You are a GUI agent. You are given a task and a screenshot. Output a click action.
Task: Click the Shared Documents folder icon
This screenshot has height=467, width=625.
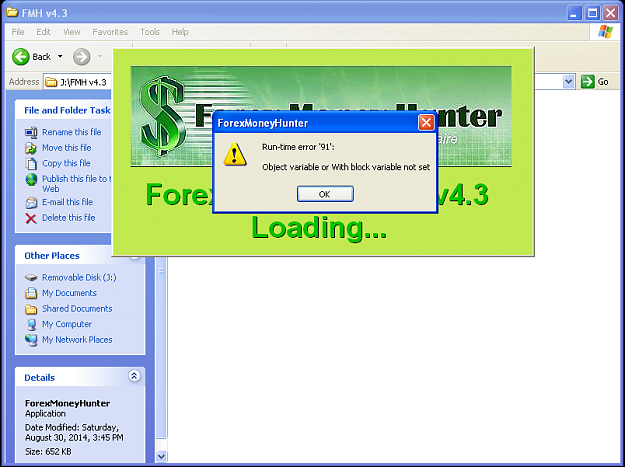pos(31,309)
